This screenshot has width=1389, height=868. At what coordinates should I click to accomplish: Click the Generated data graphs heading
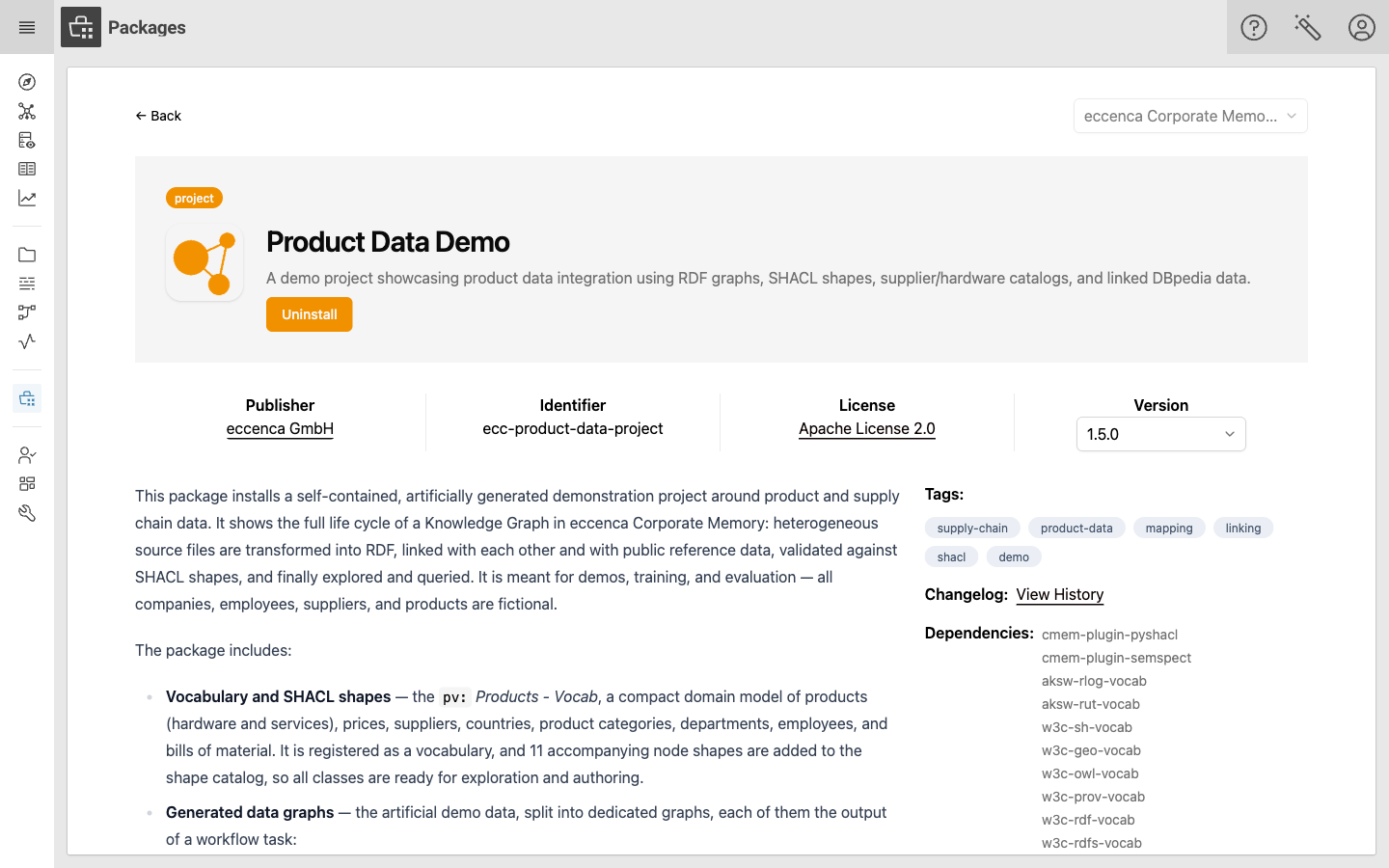coord(250,812)
